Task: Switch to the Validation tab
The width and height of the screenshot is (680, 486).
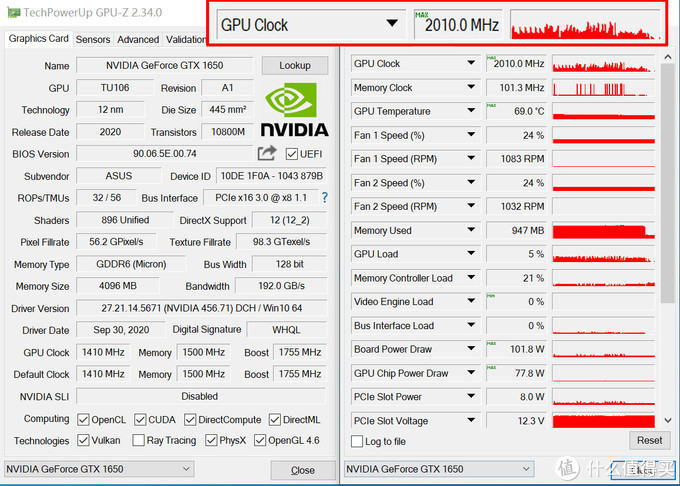Action: point(186,39)
